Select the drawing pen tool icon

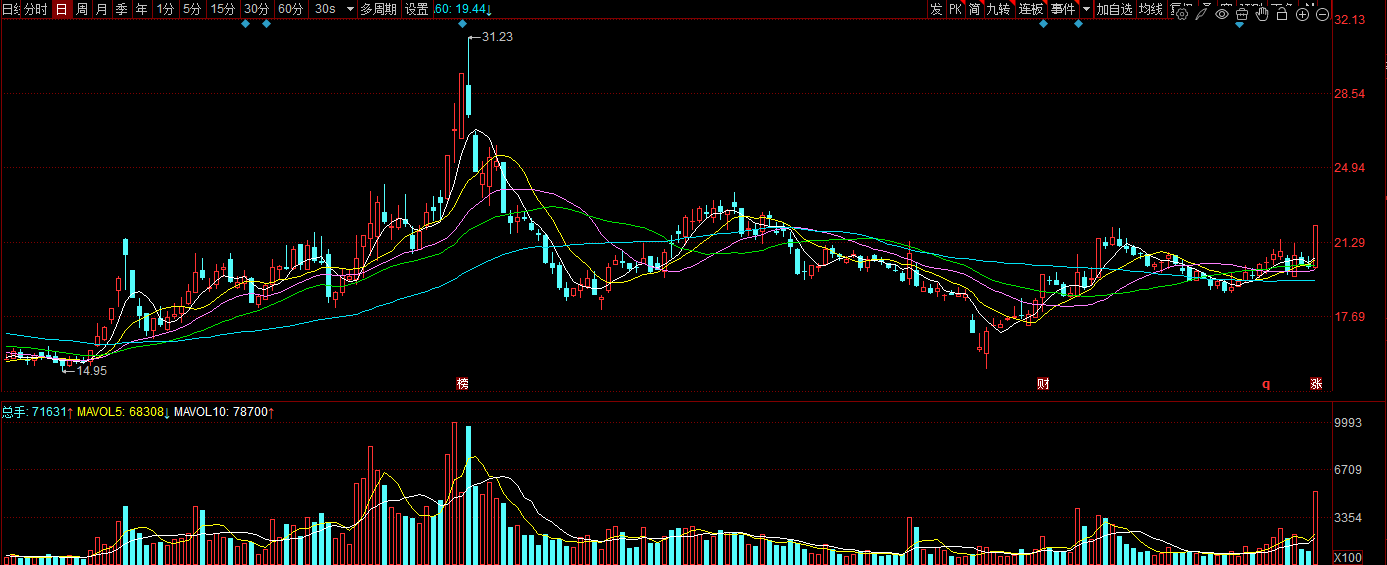pyautogui.click(x=1202, y=14)
